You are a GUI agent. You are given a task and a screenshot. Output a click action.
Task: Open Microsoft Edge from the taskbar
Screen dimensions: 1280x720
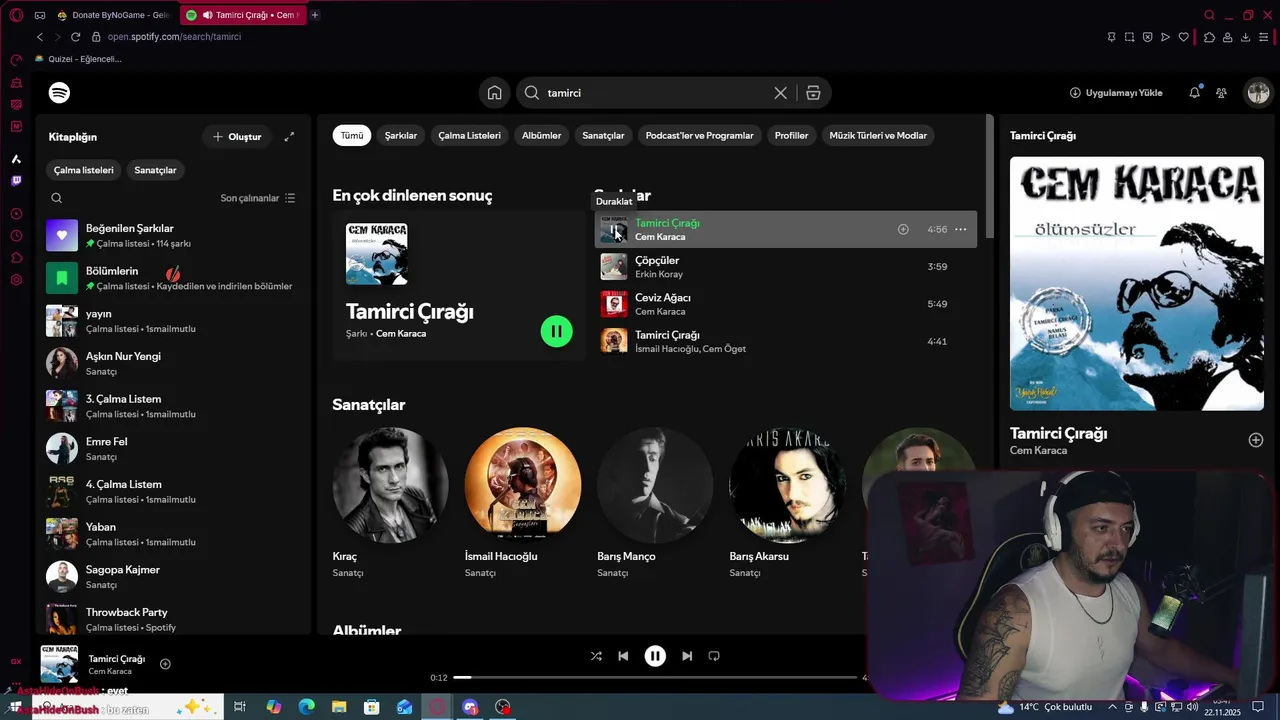pyautogui.click(x=306, y=707)
